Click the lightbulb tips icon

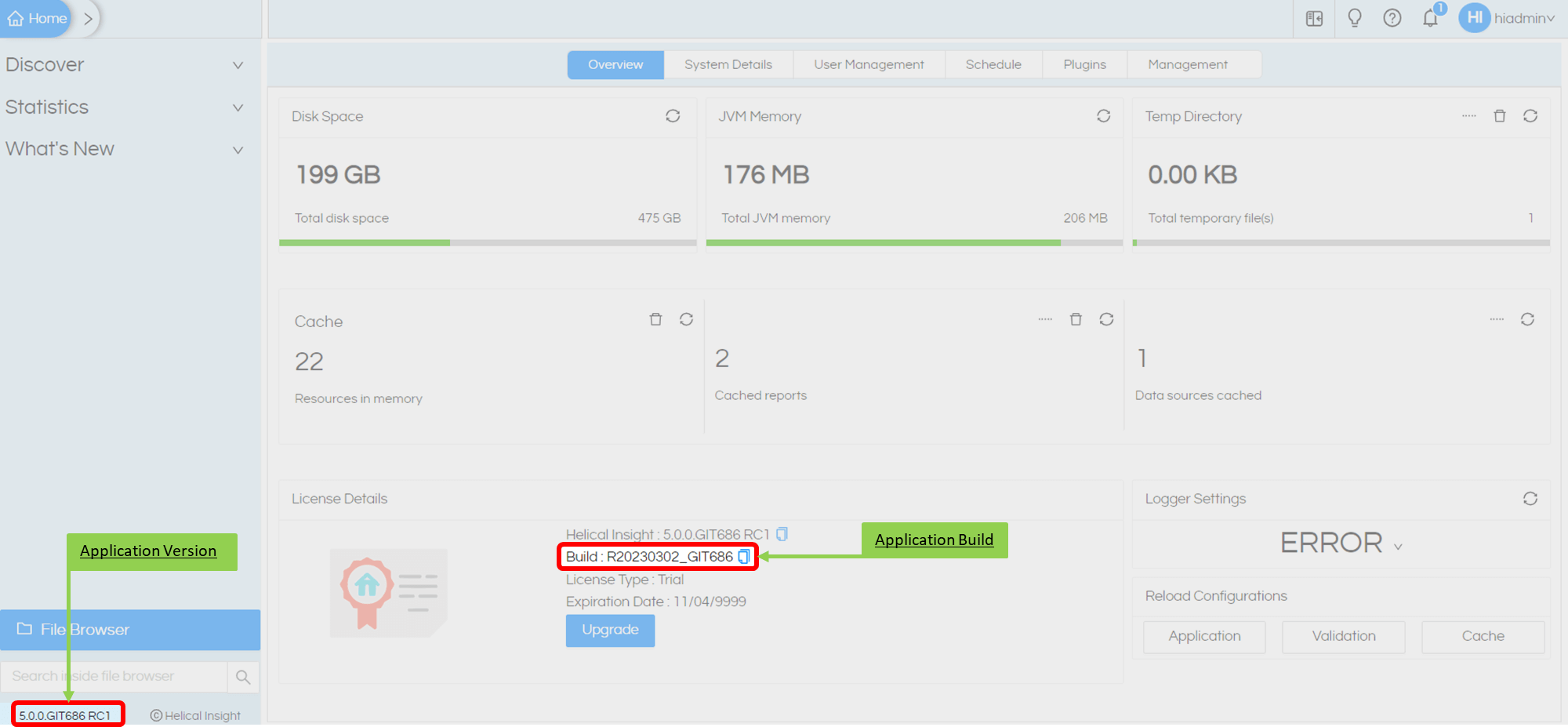(x=1355, y=18)
